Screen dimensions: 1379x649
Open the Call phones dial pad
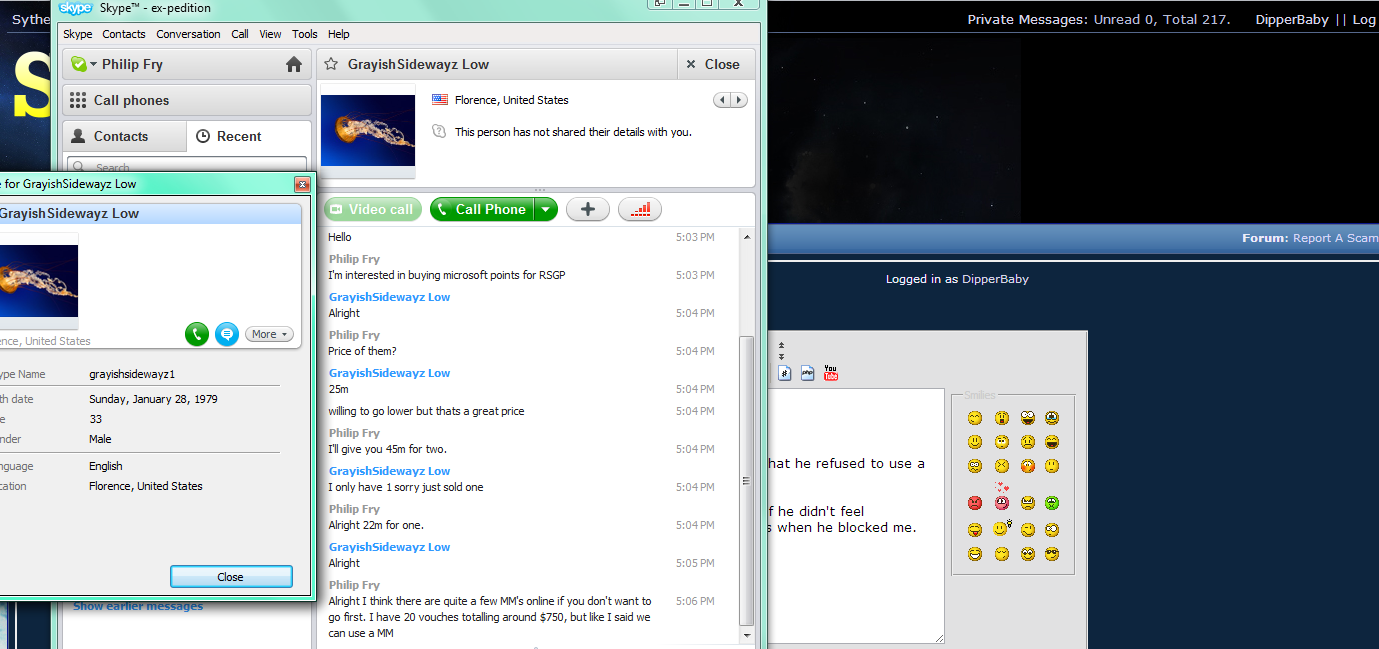click(x=187, y=100)
